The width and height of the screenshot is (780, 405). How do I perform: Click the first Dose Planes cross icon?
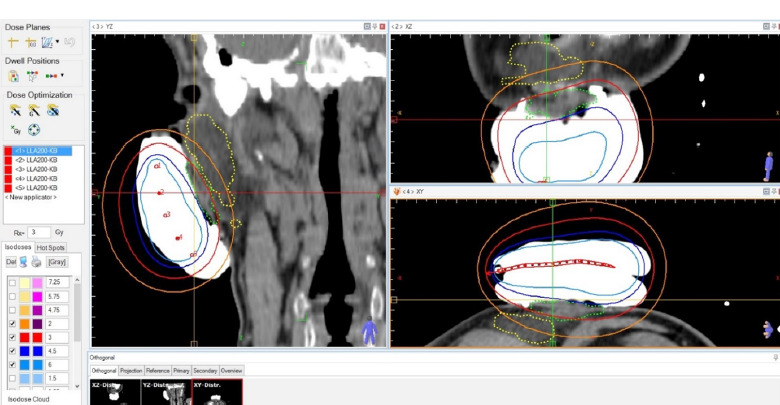click(13, 42)
